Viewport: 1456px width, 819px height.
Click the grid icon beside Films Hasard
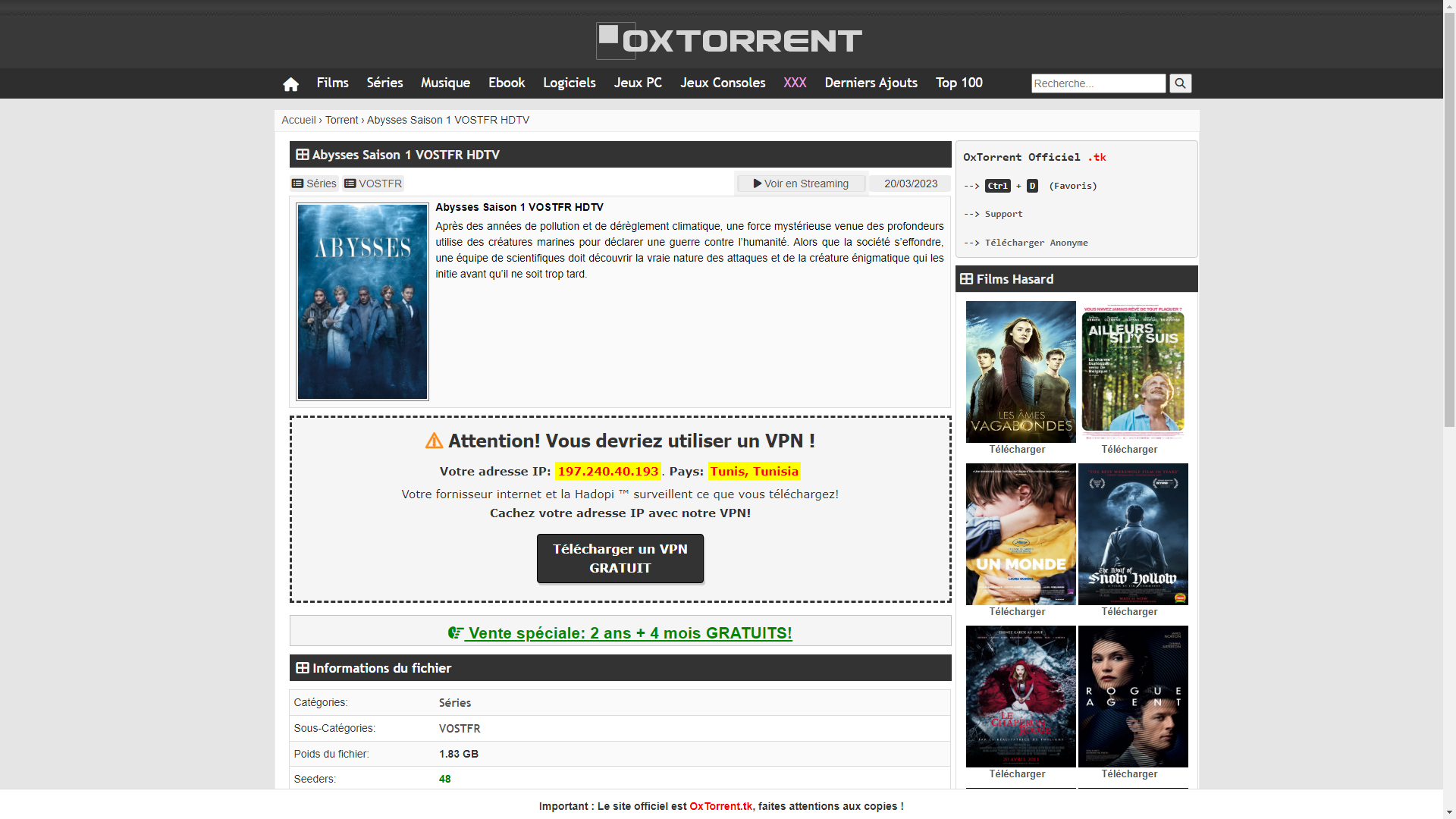tap(967, 279)
